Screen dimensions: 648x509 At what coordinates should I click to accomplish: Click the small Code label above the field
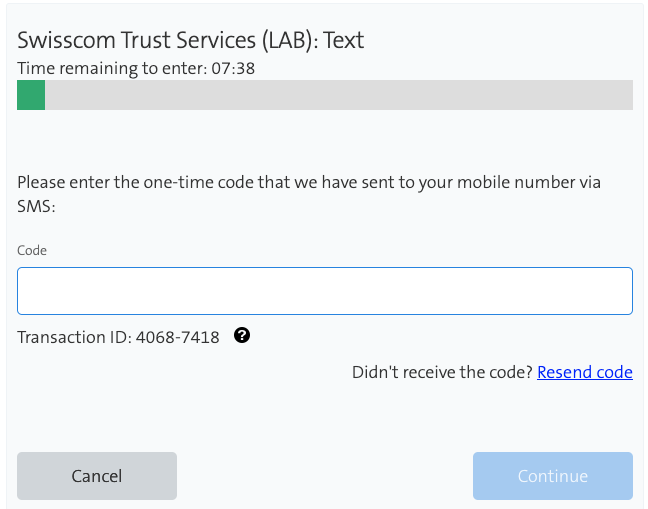pos(32,250)
